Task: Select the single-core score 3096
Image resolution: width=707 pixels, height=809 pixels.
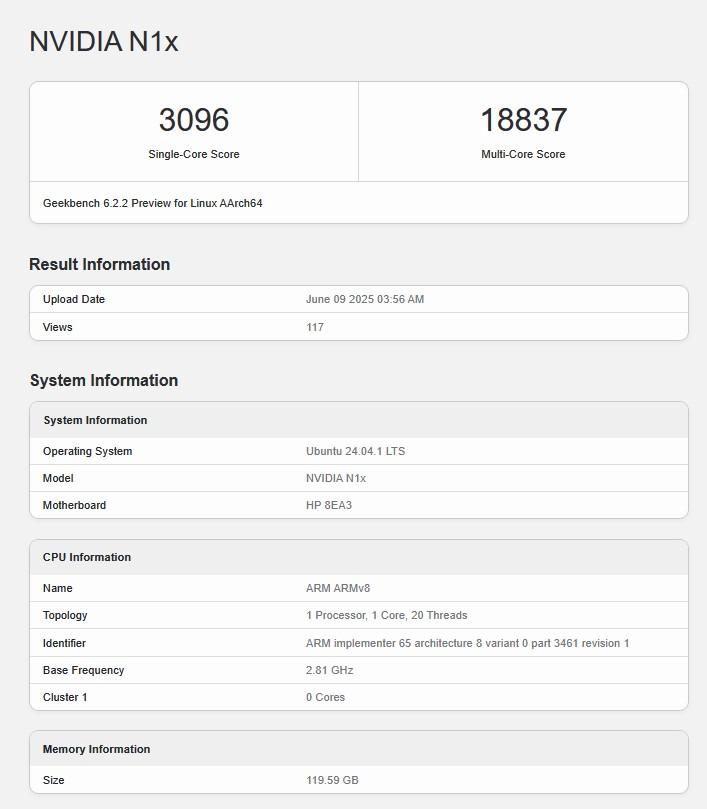Action: pyautogui.click(x=194, y=120)
